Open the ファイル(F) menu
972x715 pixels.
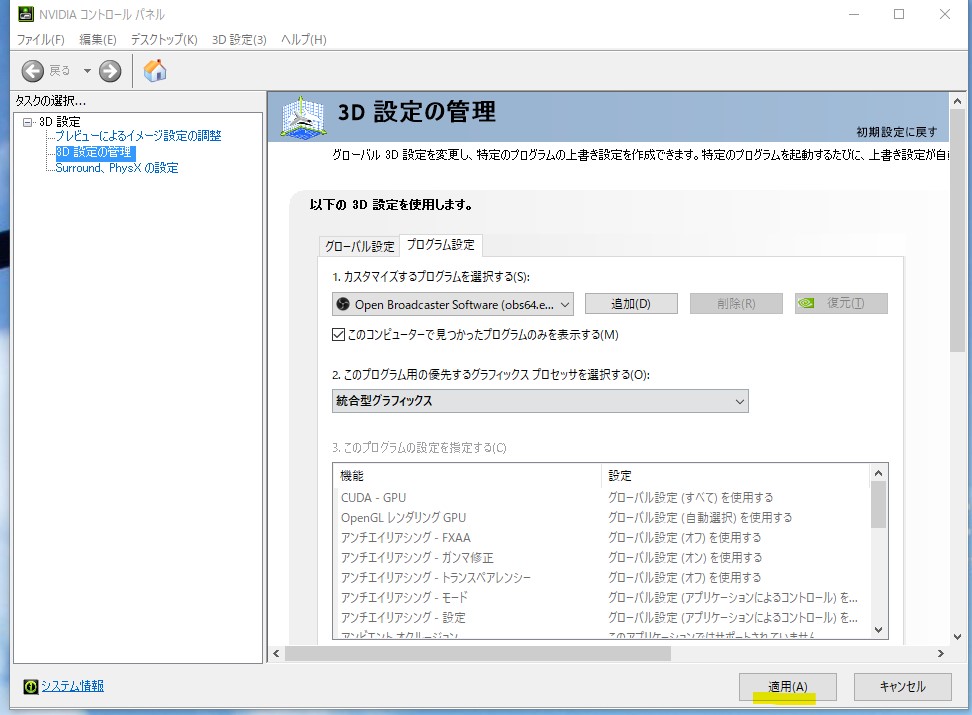(40, 40)
